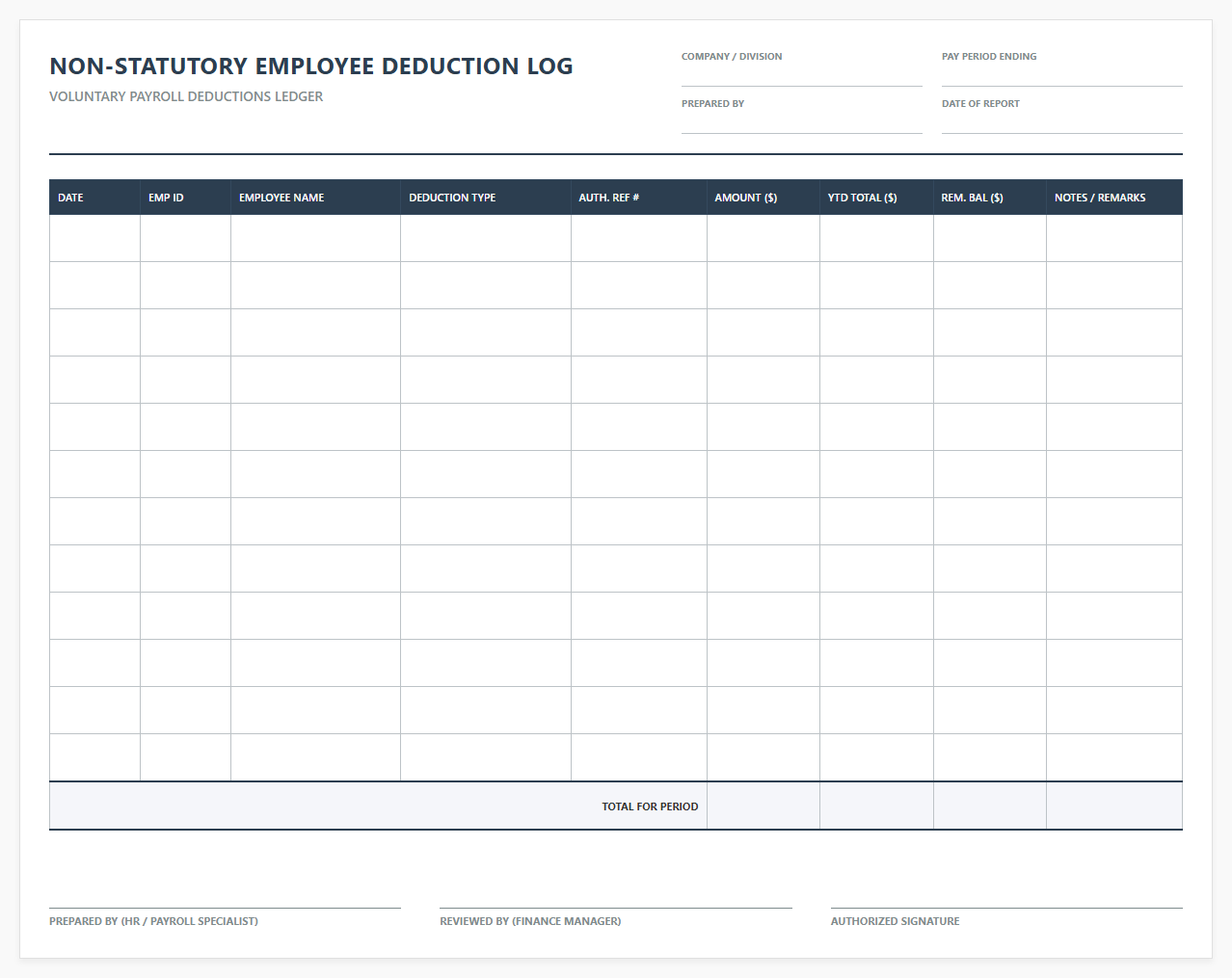Click the 'Prepared By (HR / Payroll Specialist)' label
The height and width of the screenshot is (978, 1232).
pyautogui.click(x=153, y=921)
